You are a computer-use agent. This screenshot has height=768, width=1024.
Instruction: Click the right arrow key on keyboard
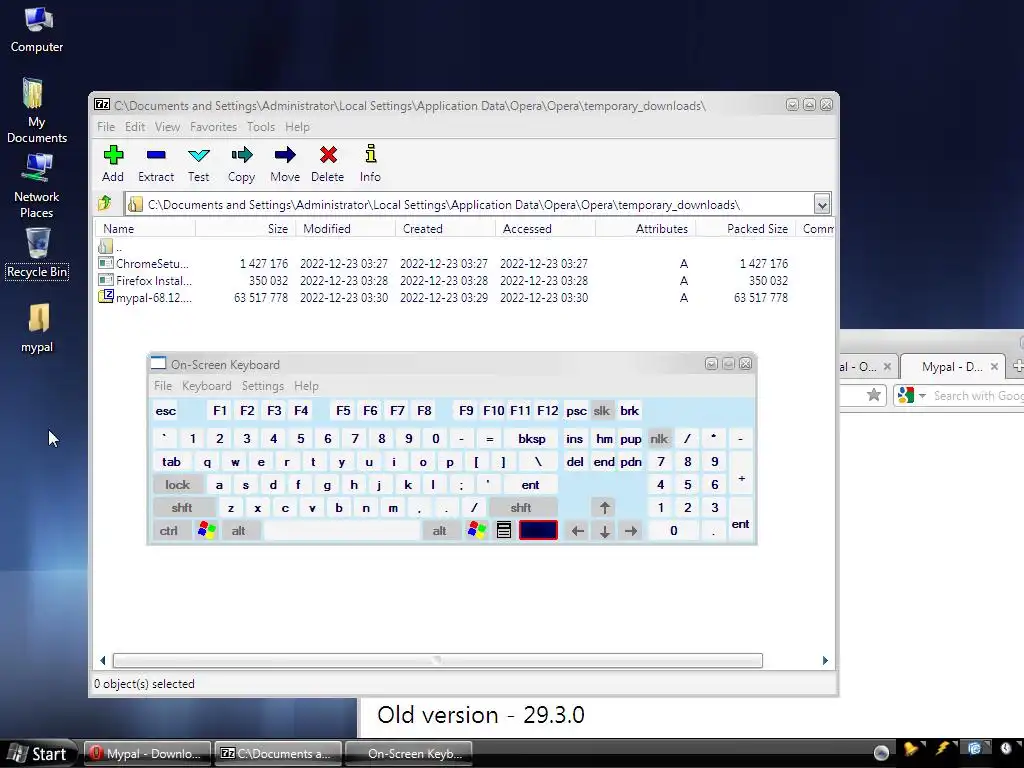[630, 531]
